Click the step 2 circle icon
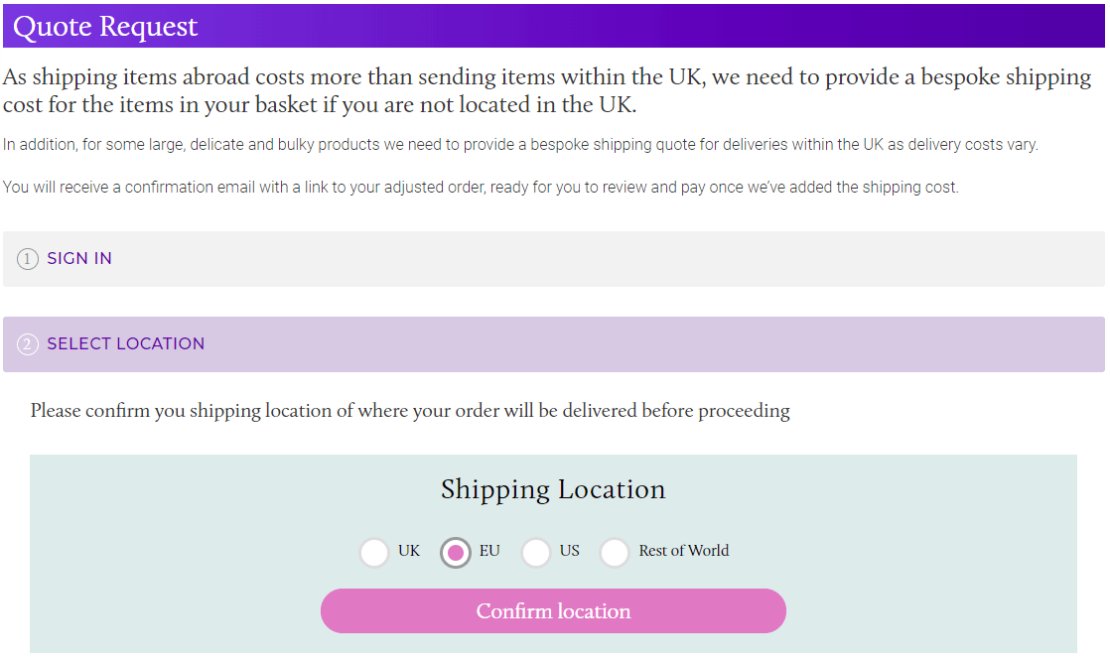The image size is (1110, 664). point(27,345)
